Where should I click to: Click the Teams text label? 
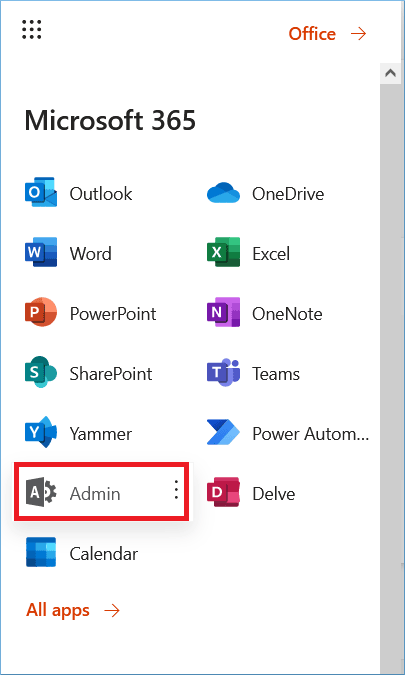tap(276, 374)
